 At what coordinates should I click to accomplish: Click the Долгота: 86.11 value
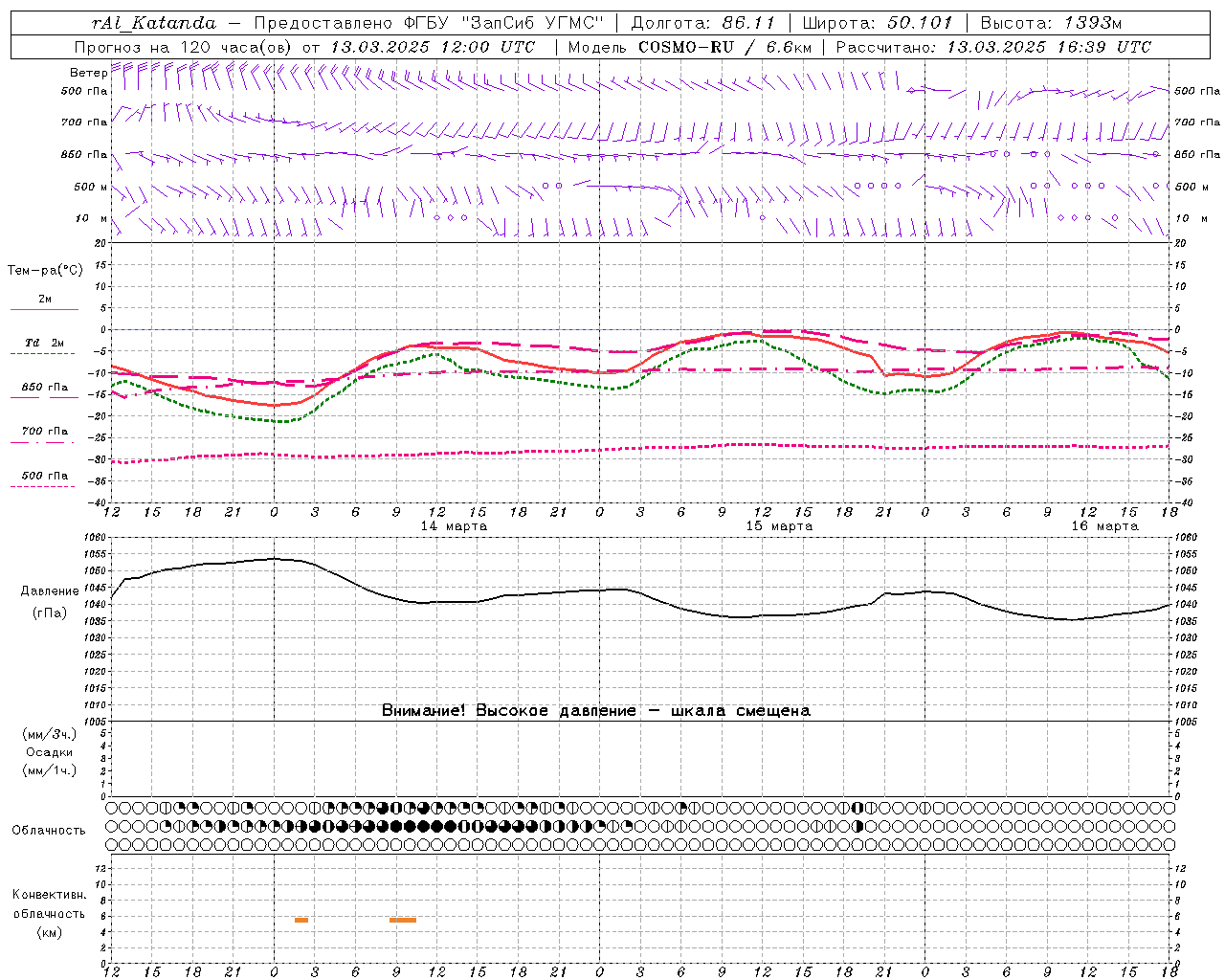pyautogui.click(x=702, y=23)
